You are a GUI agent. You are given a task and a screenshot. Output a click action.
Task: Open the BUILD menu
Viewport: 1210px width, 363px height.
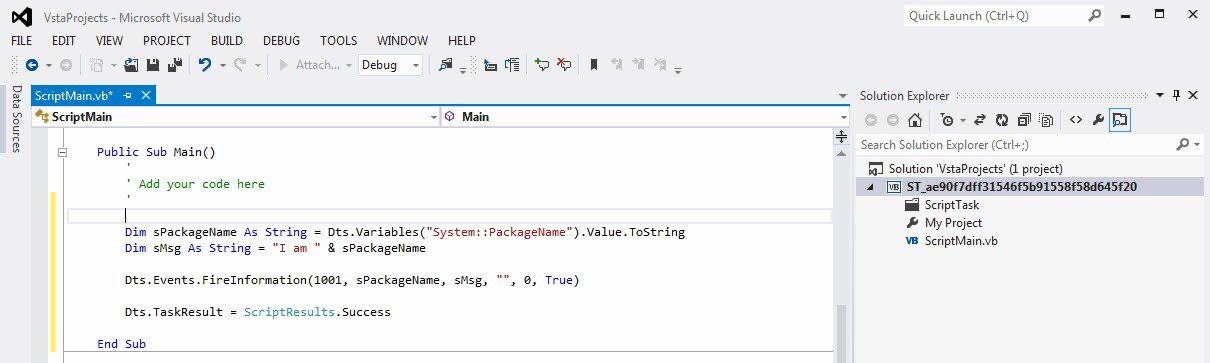[x=227, y=41]
